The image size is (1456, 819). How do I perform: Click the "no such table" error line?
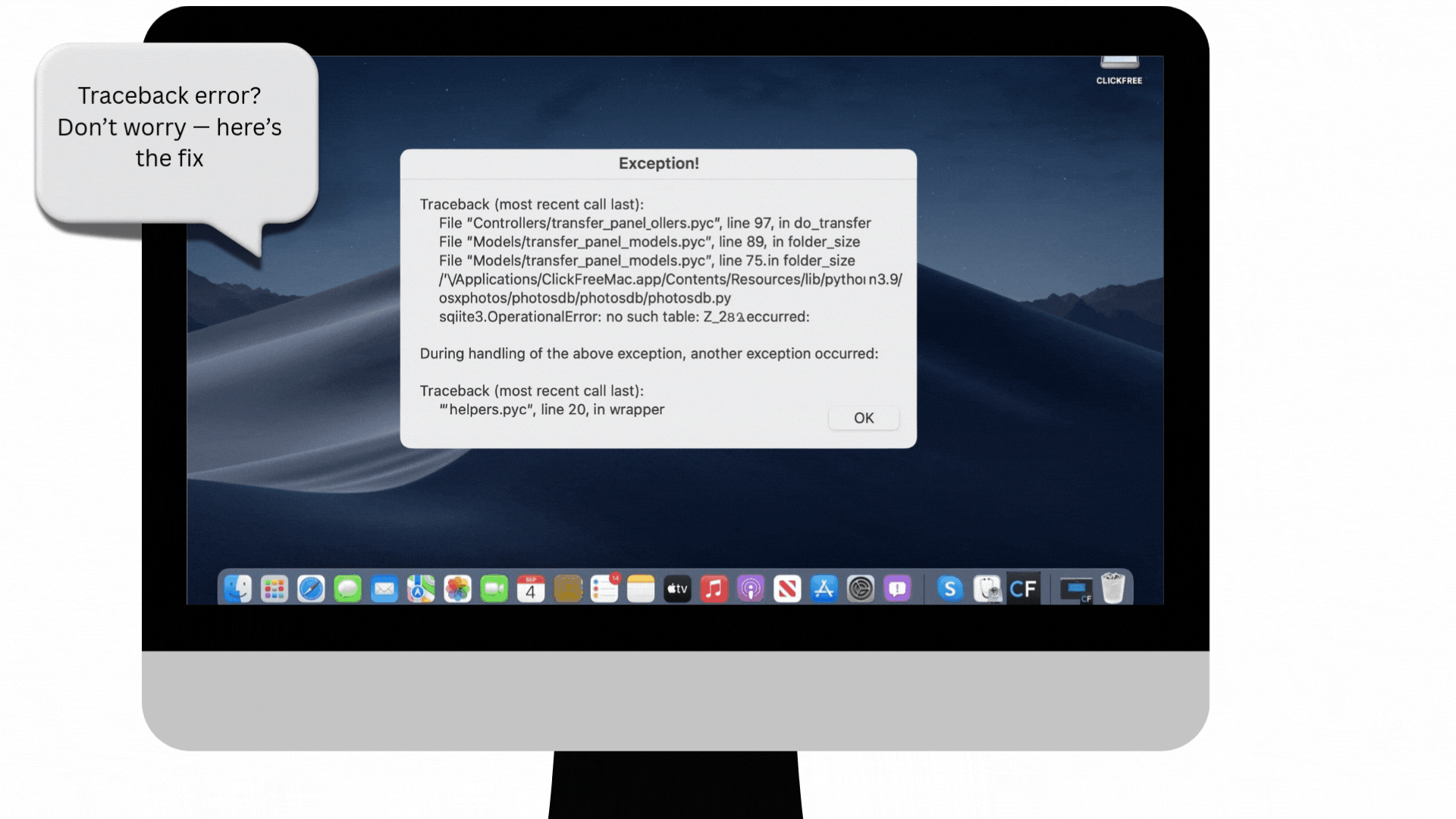pyautogui.click(x=624, y=316)
